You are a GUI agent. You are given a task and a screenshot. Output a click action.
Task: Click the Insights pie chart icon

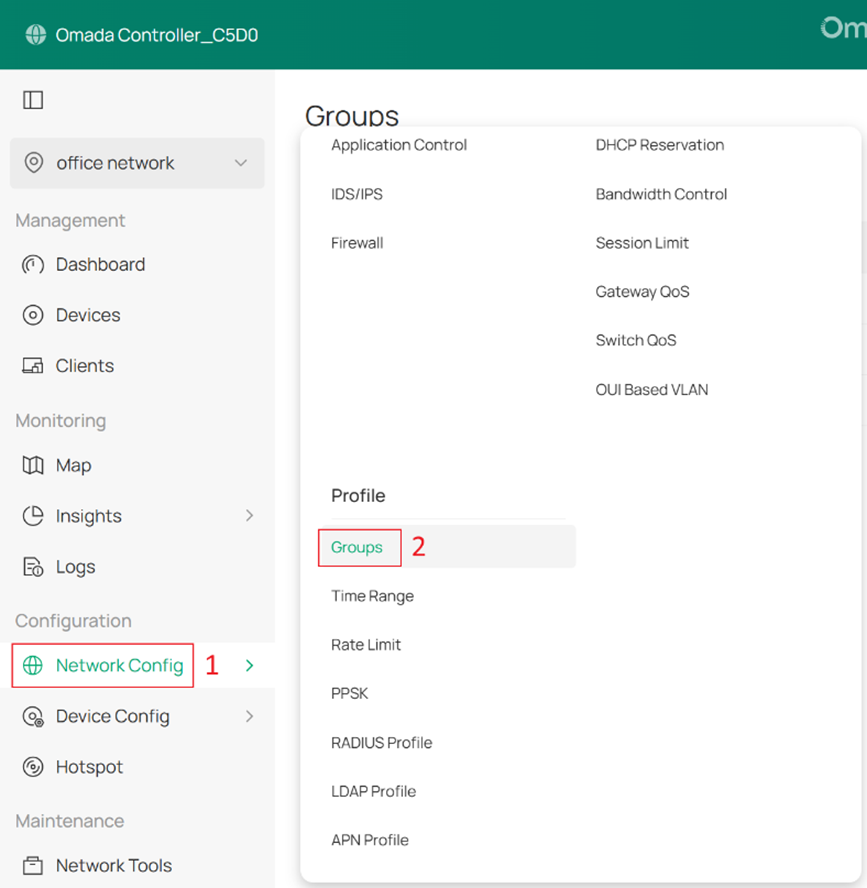[33, 516]
